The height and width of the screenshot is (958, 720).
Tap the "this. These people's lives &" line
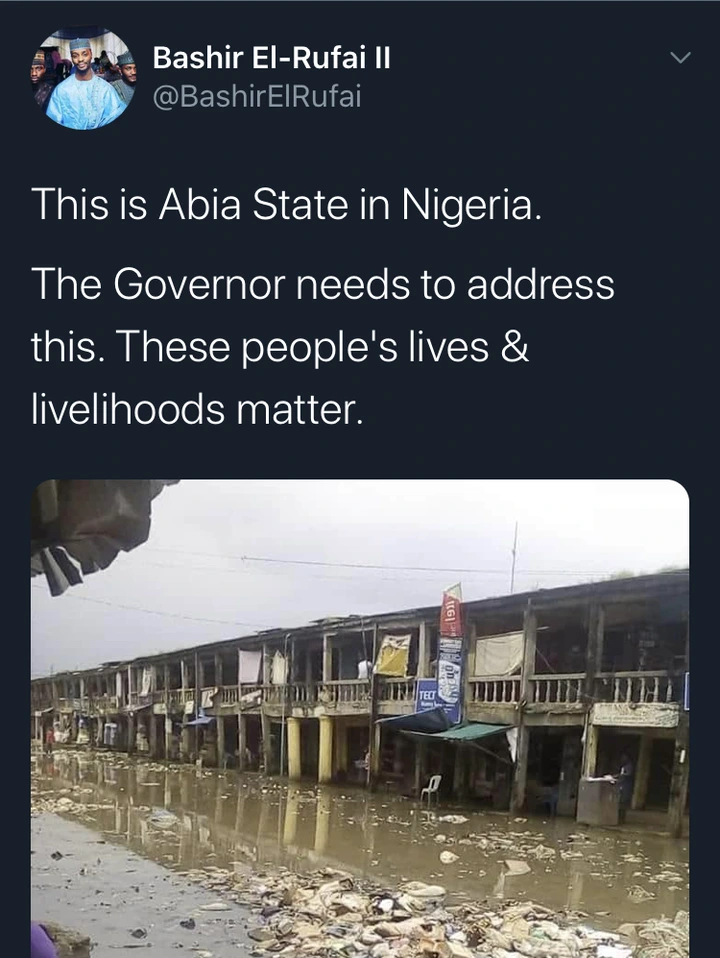click(279, 346)
